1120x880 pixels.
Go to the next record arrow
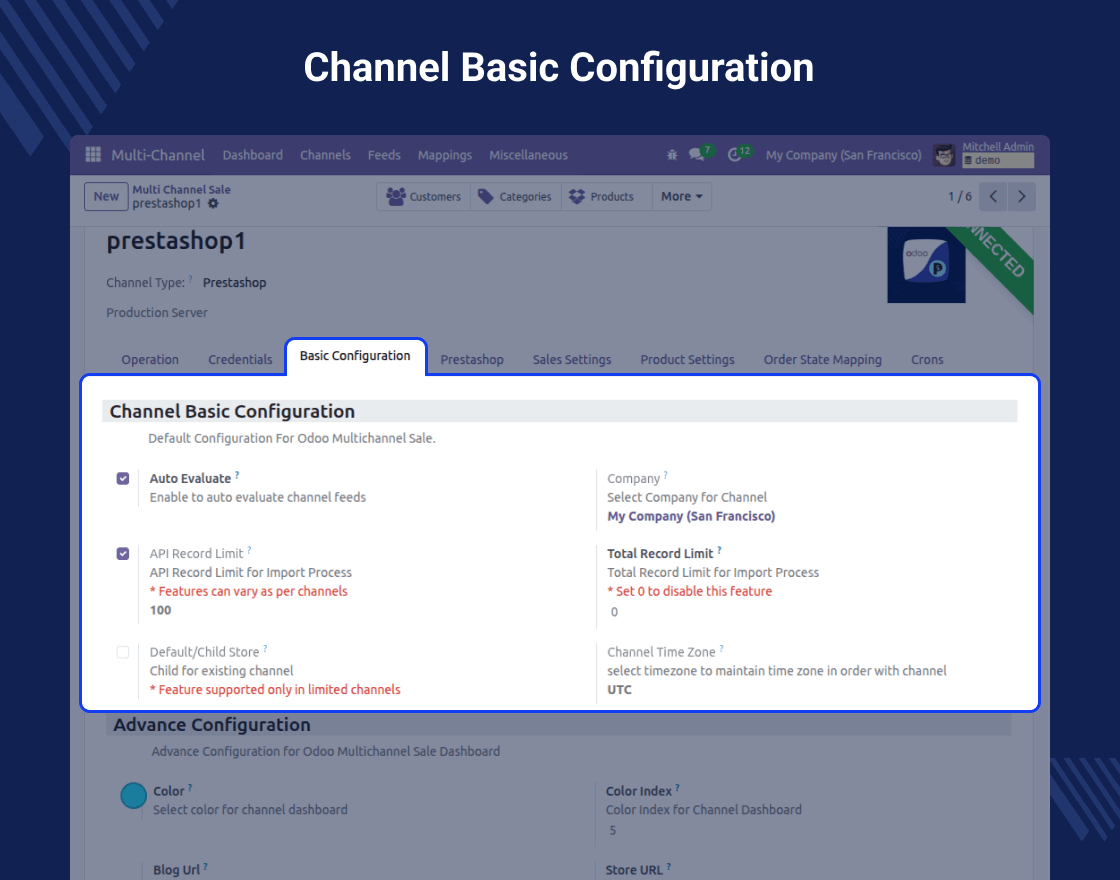pos(1021,196)
